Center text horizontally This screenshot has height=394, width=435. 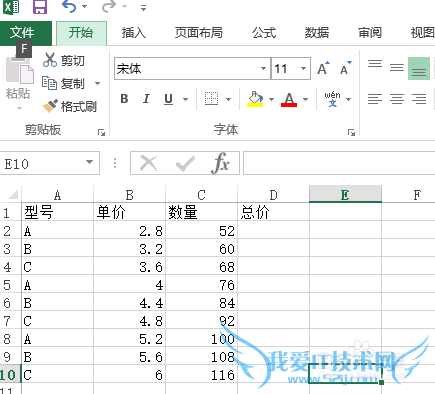coord(397,99)
